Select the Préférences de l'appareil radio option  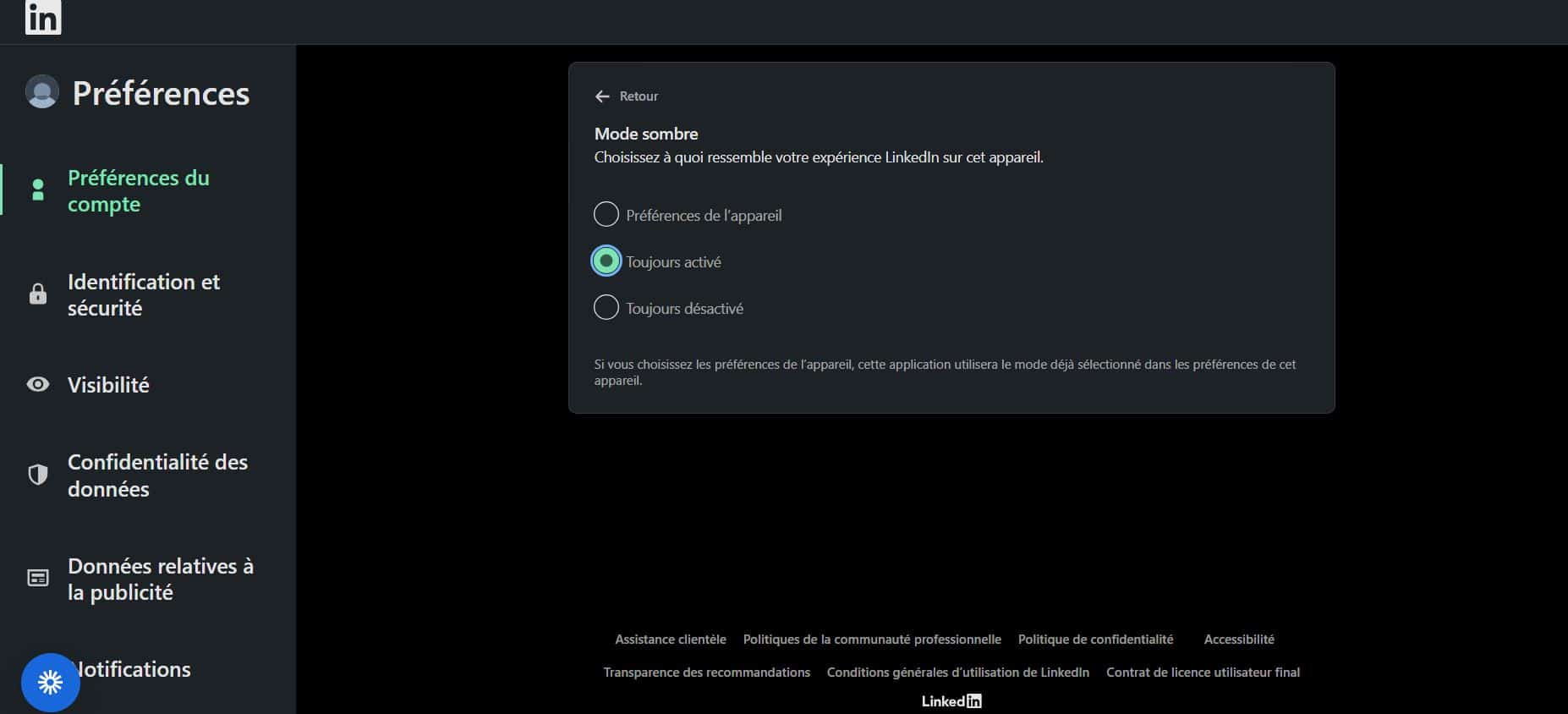coord(606,215)
